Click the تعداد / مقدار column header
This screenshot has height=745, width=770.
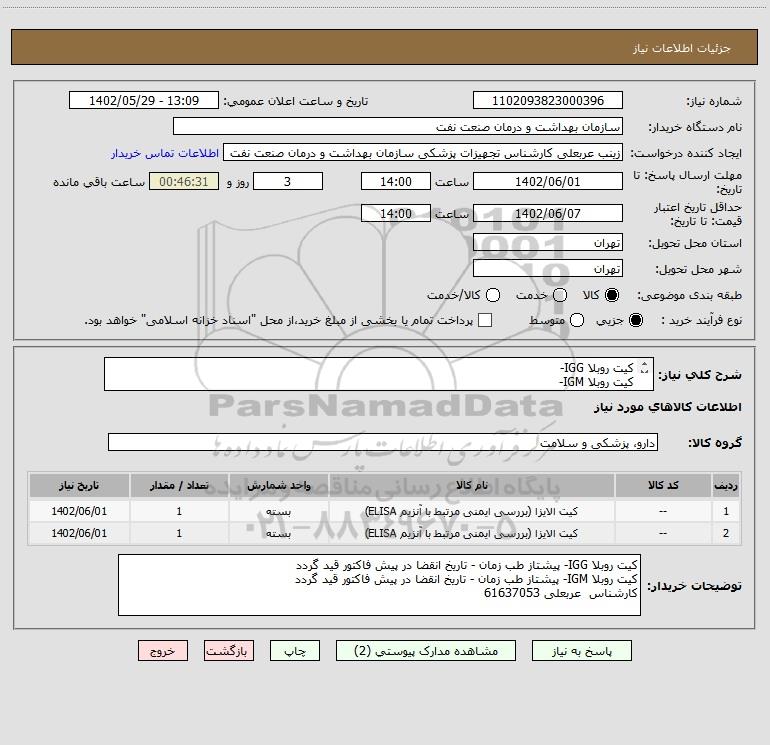[x=179, y=486]
